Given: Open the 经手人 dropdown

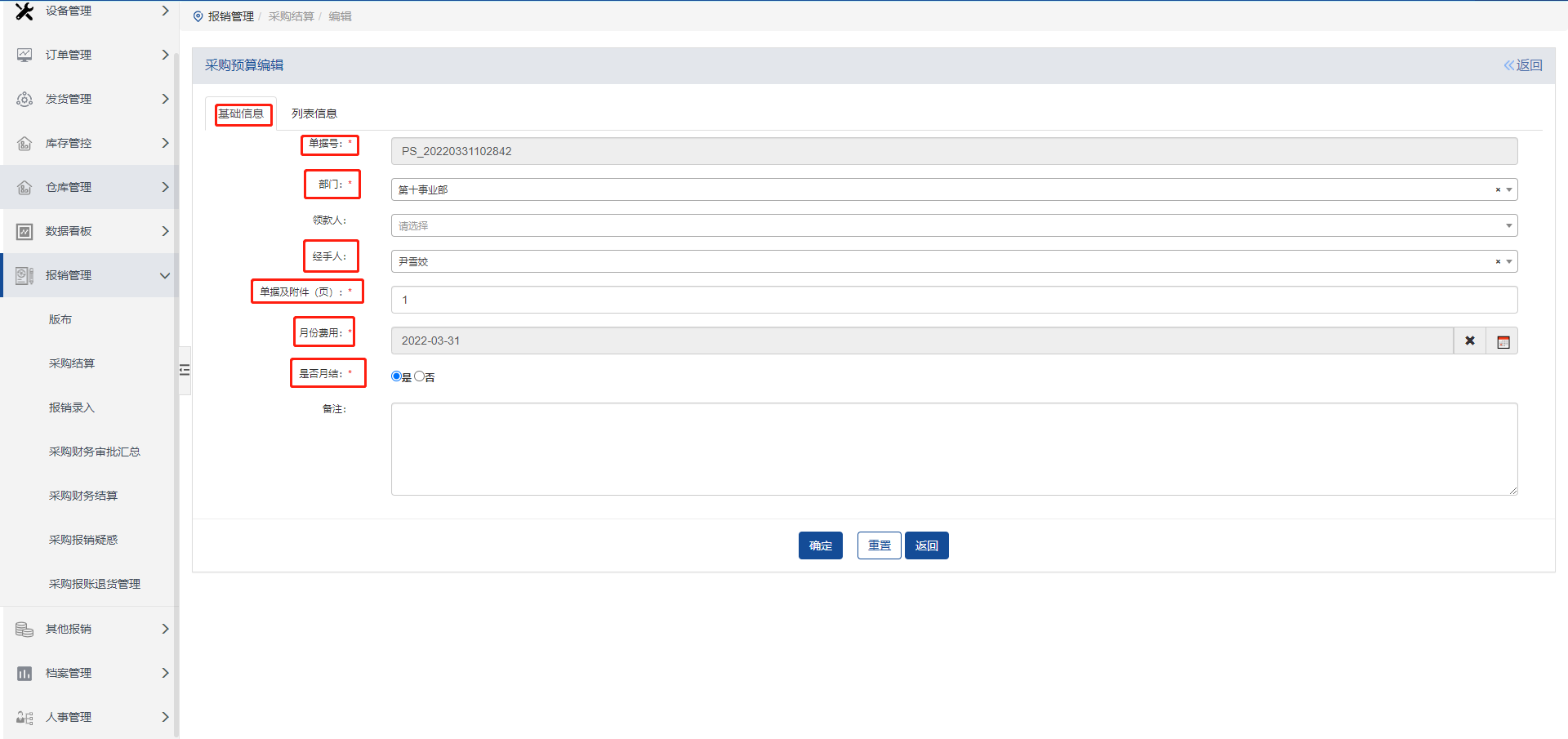Looking at the screenshot, I should pos(1508,261).
